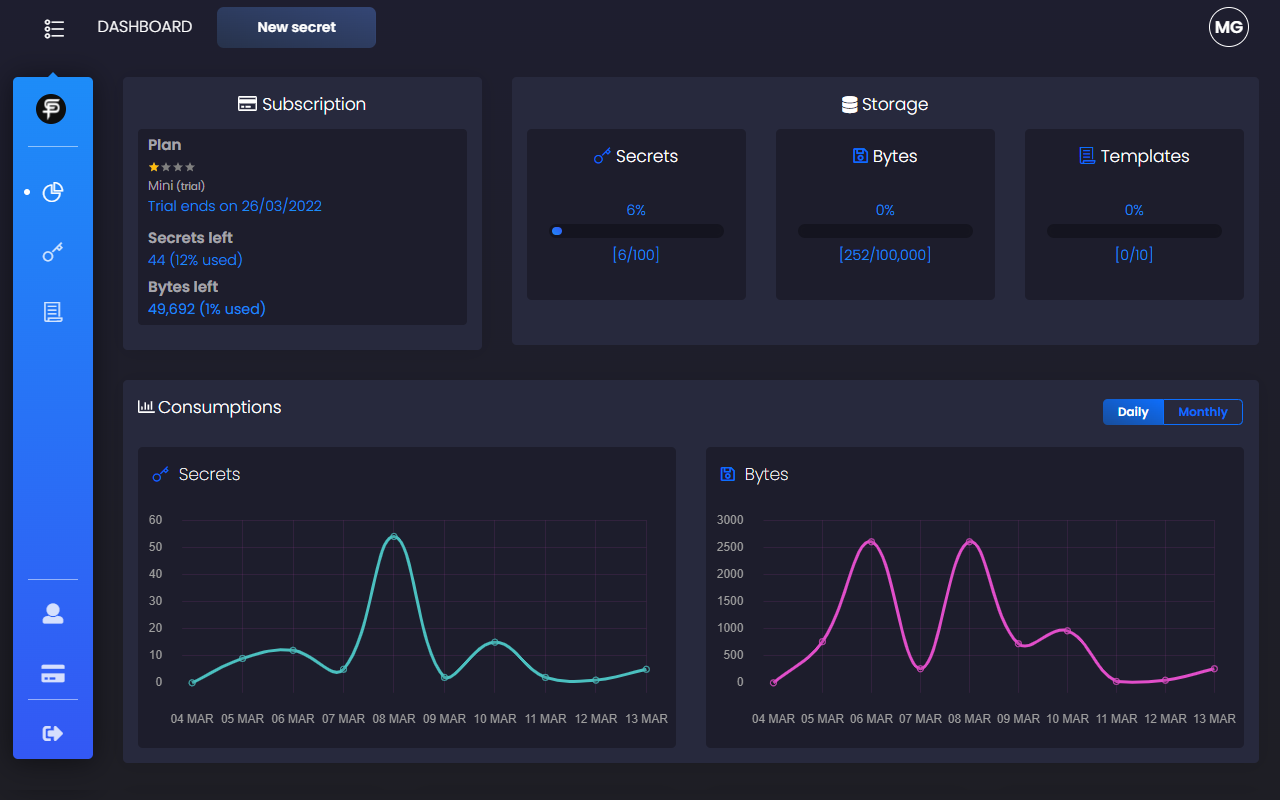Click the app logo in sidebar
The image size is (1280, 800).
click(x=51, y=109)
